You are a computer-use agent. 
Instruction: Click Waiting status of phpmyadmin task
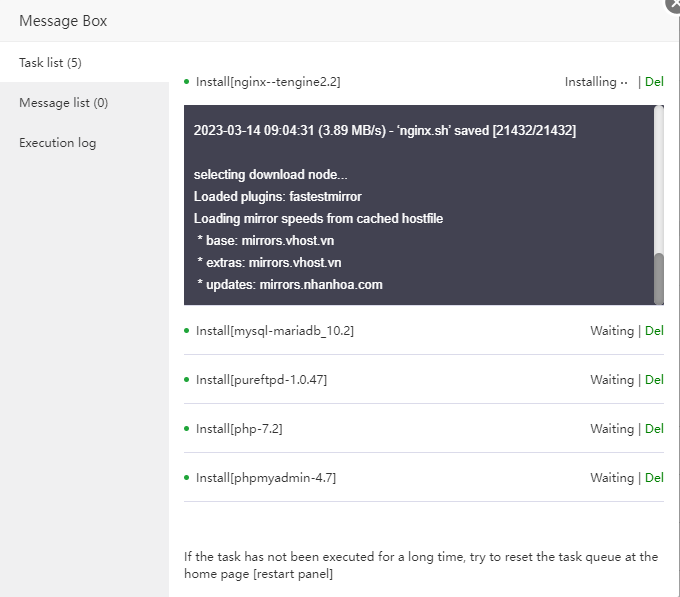612,478
